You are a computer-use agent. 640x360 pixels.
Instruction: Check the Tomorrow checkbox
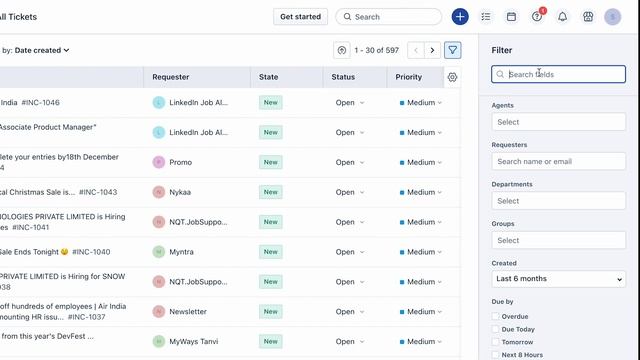[495, 342]
